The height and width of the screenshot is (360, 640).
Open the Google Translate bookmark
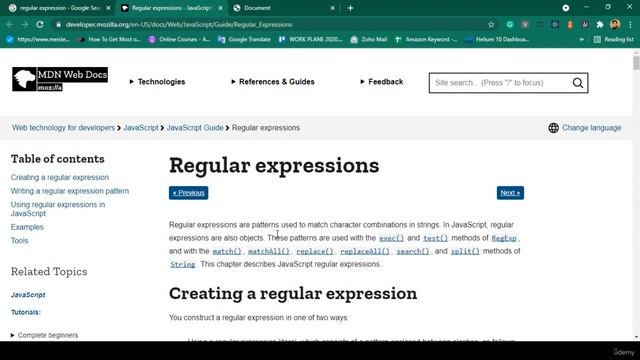[x=244, y=39]
